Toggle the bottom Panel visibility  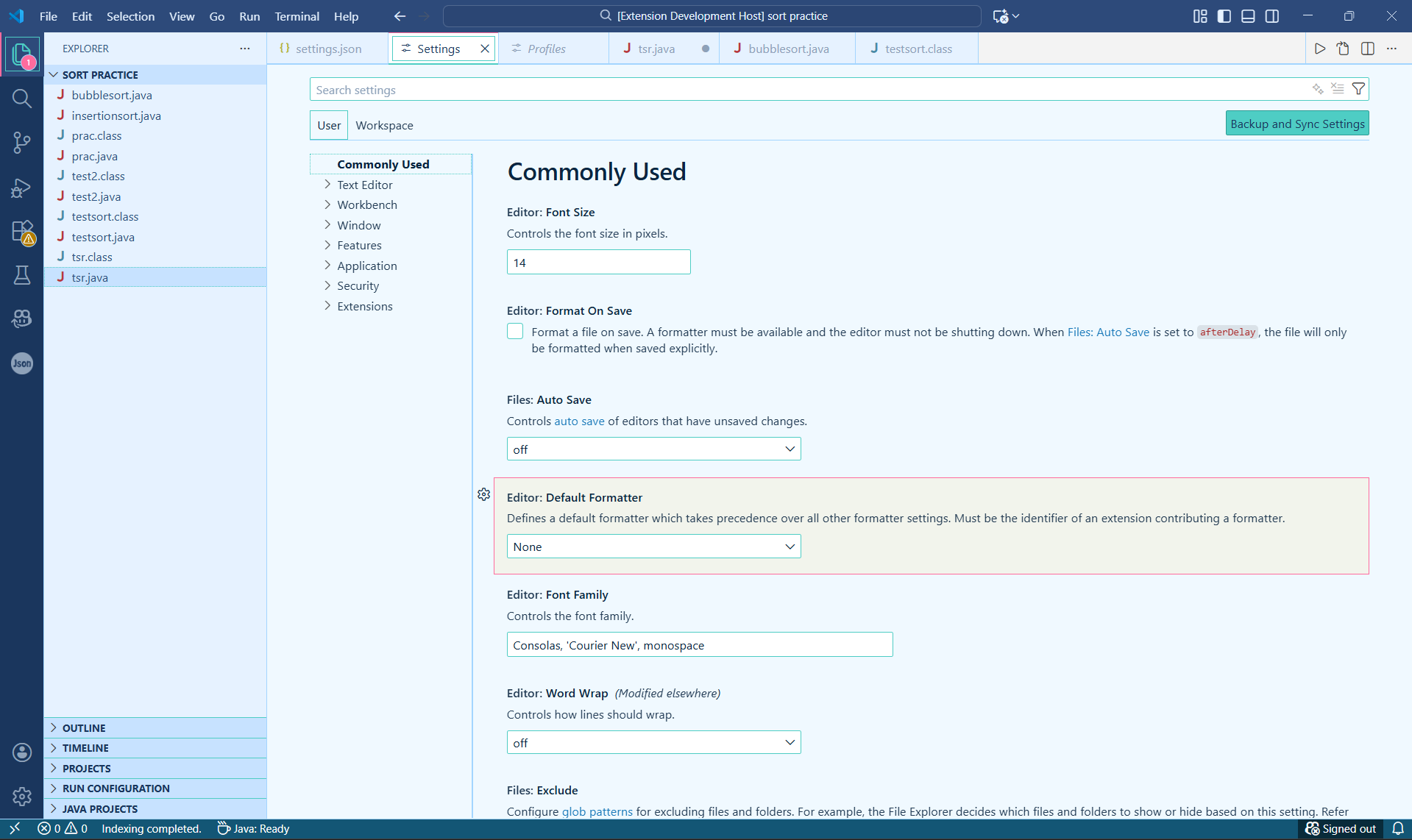(x=1248, y=16)
